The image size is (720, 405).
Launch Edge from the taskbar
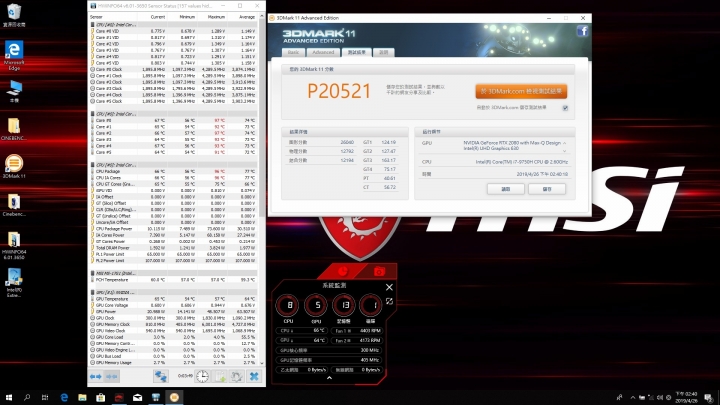(64, 398)
